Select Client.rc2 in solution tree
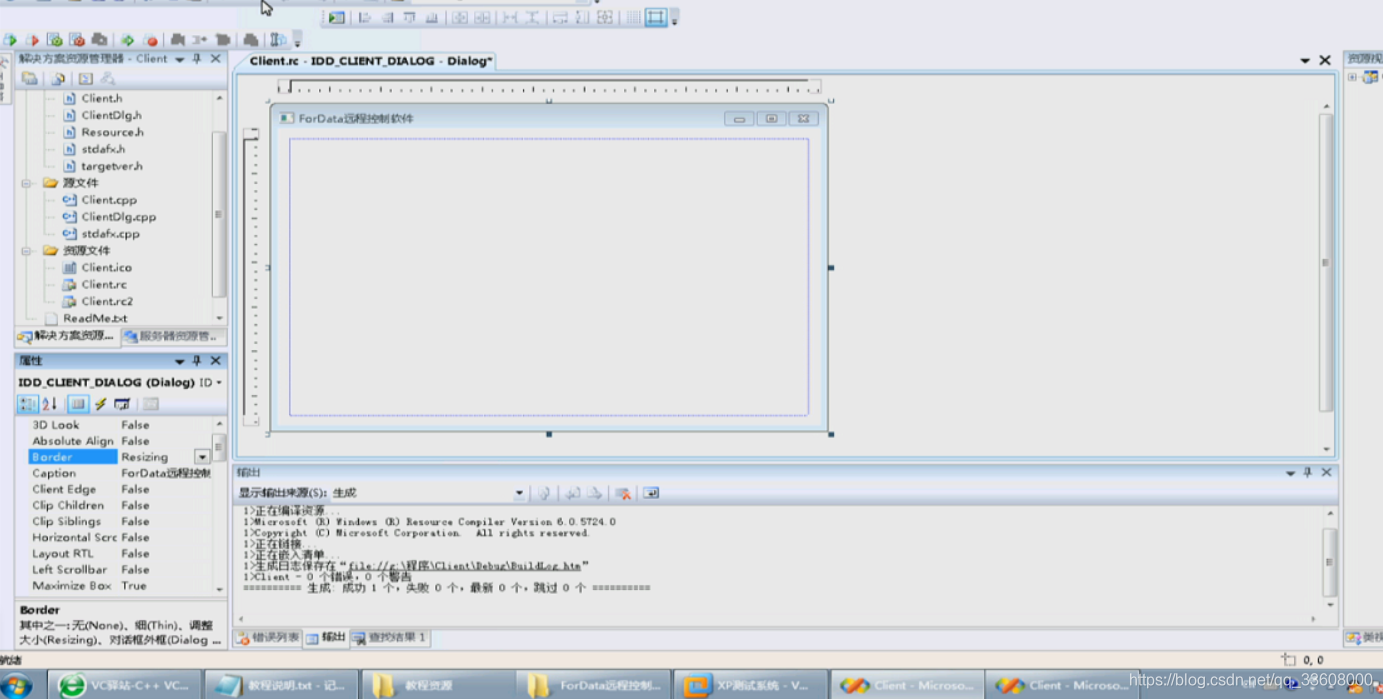Viewport: 1383px width, 699px height. pyautogui.click(x=106, y=301)
